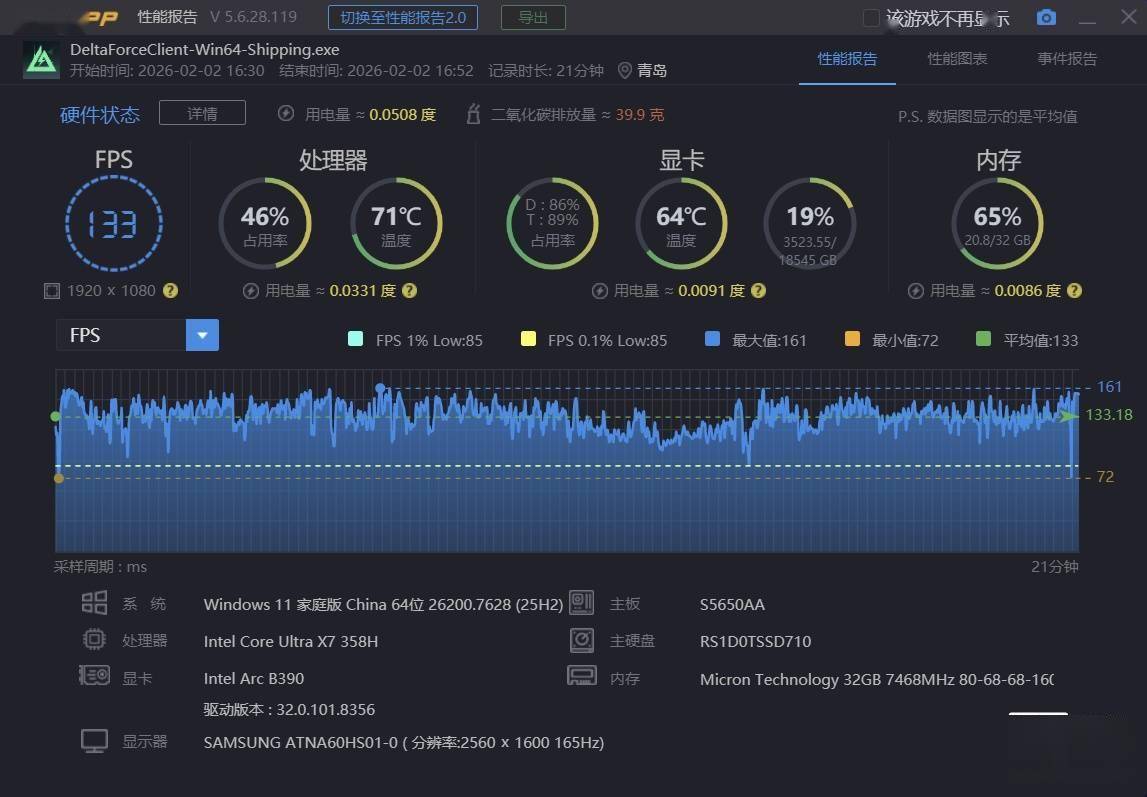Check the 该游戏不再显示 checkbox

871,18
